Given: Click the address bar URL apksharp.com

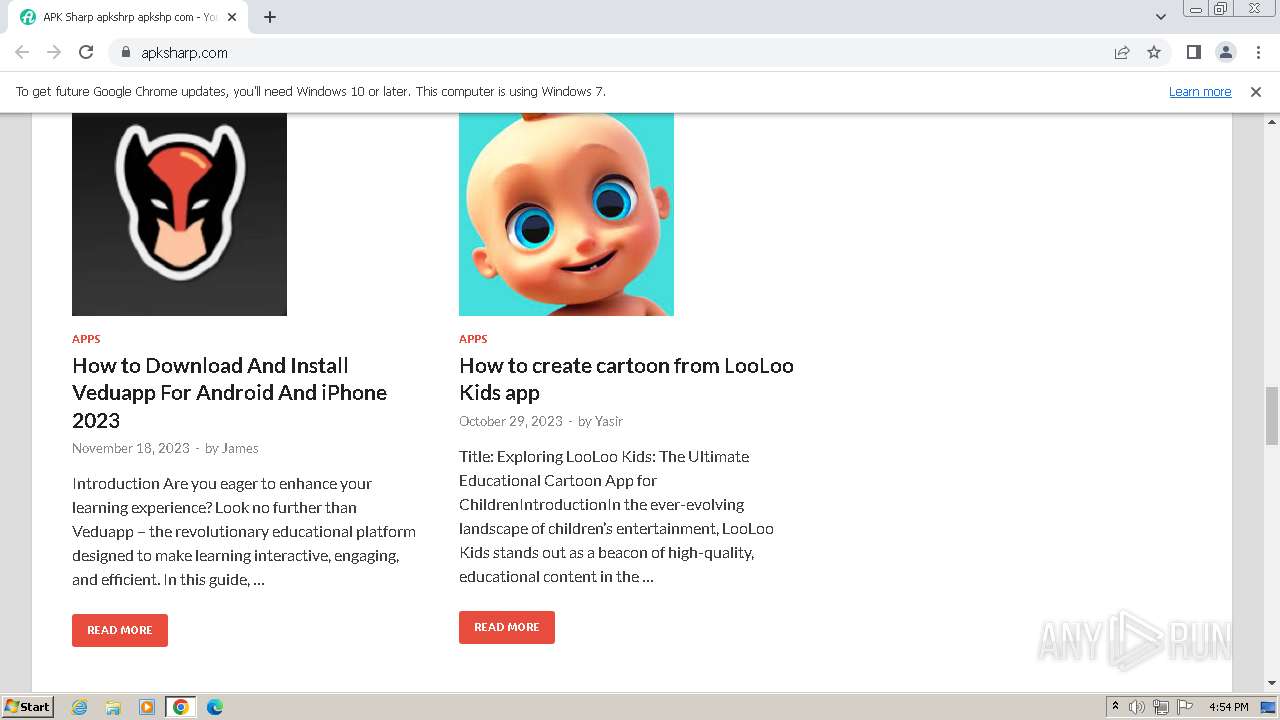Looking at the screenshot, I should (184, 52).
